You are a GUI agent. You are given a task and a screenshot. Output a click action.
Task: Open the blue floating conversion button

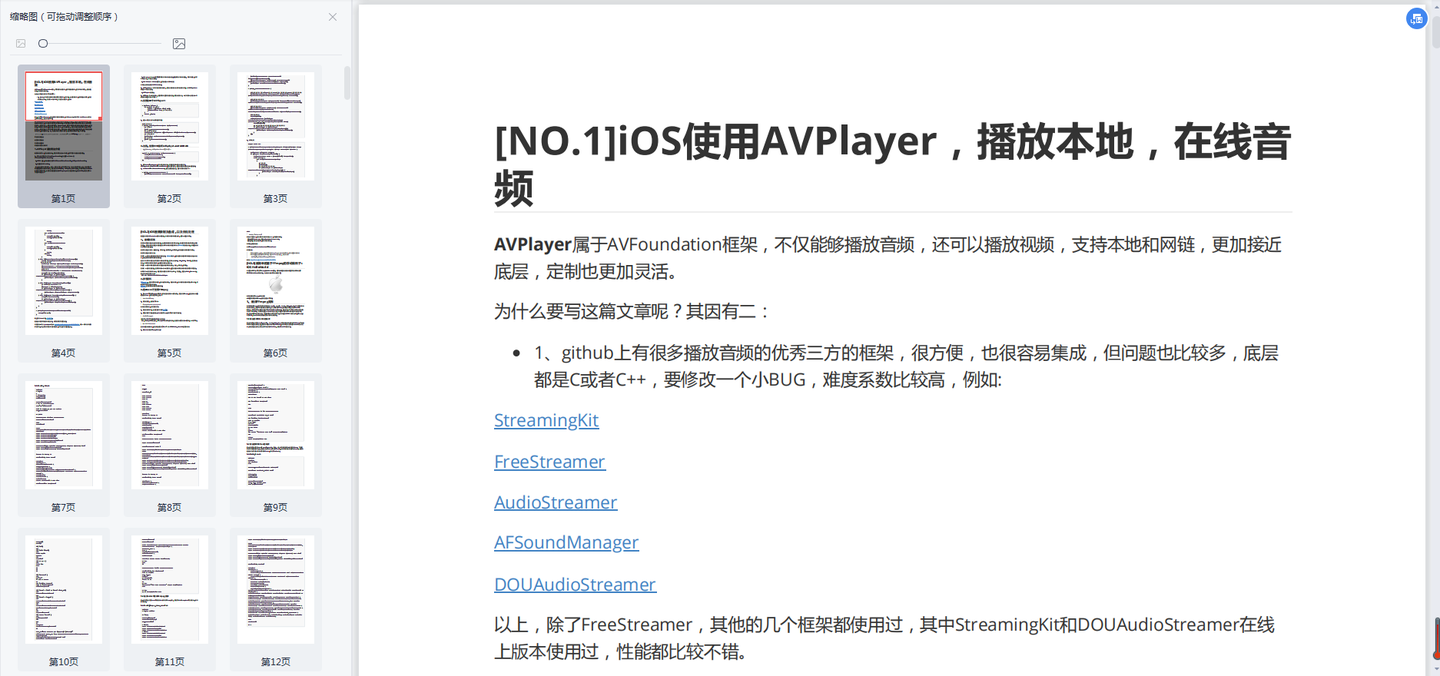1416,18
